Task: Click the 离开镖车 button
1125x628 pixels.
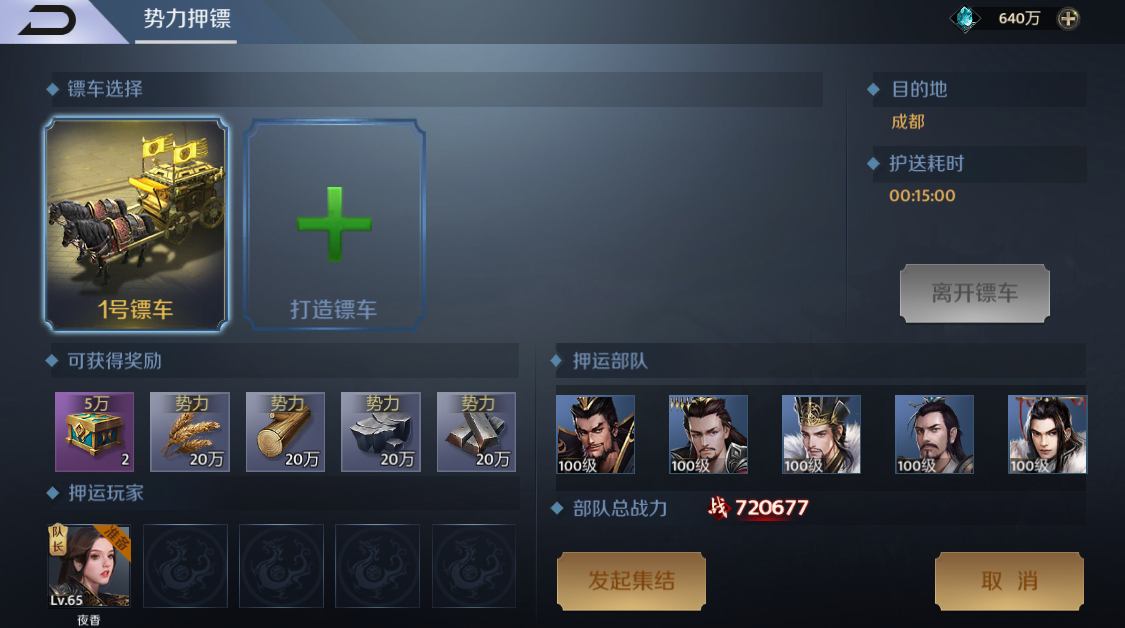Action: tap(974, 293)
